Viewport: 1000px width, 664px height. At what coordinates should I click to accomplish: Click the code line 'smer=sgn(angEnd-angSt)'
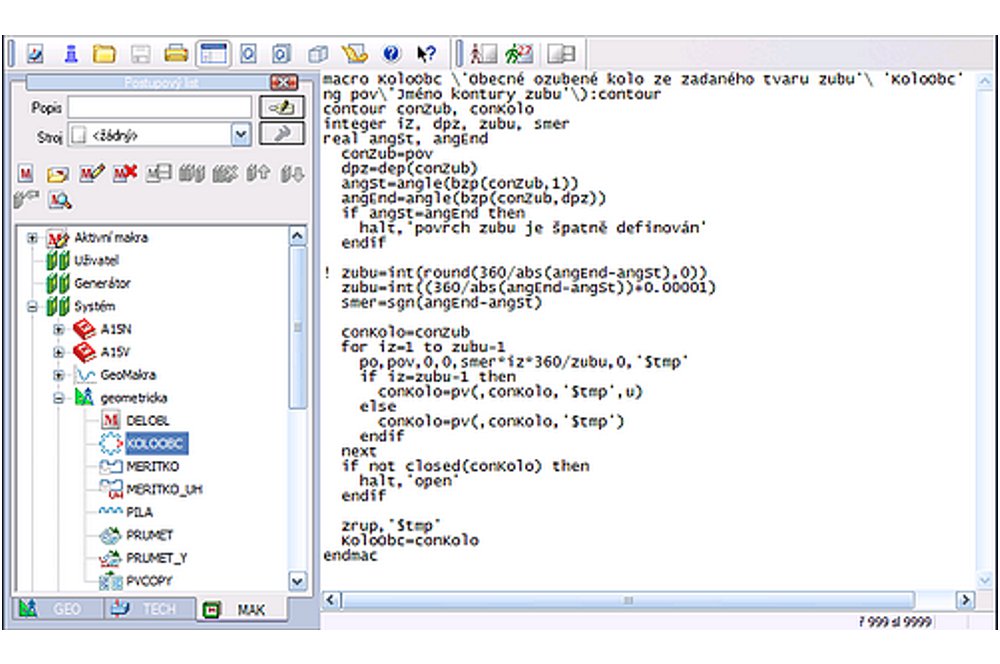pos(441,303)
